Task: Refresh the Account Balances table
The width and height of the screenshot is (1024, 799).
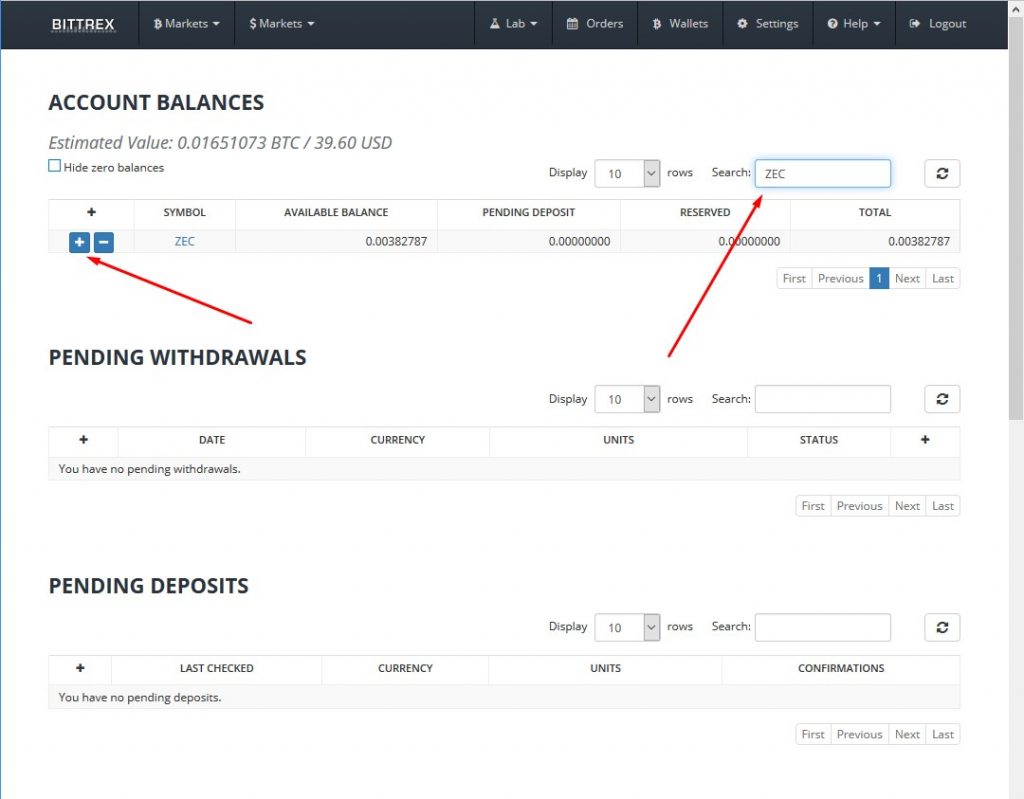Action: click(x=941, y=173)
